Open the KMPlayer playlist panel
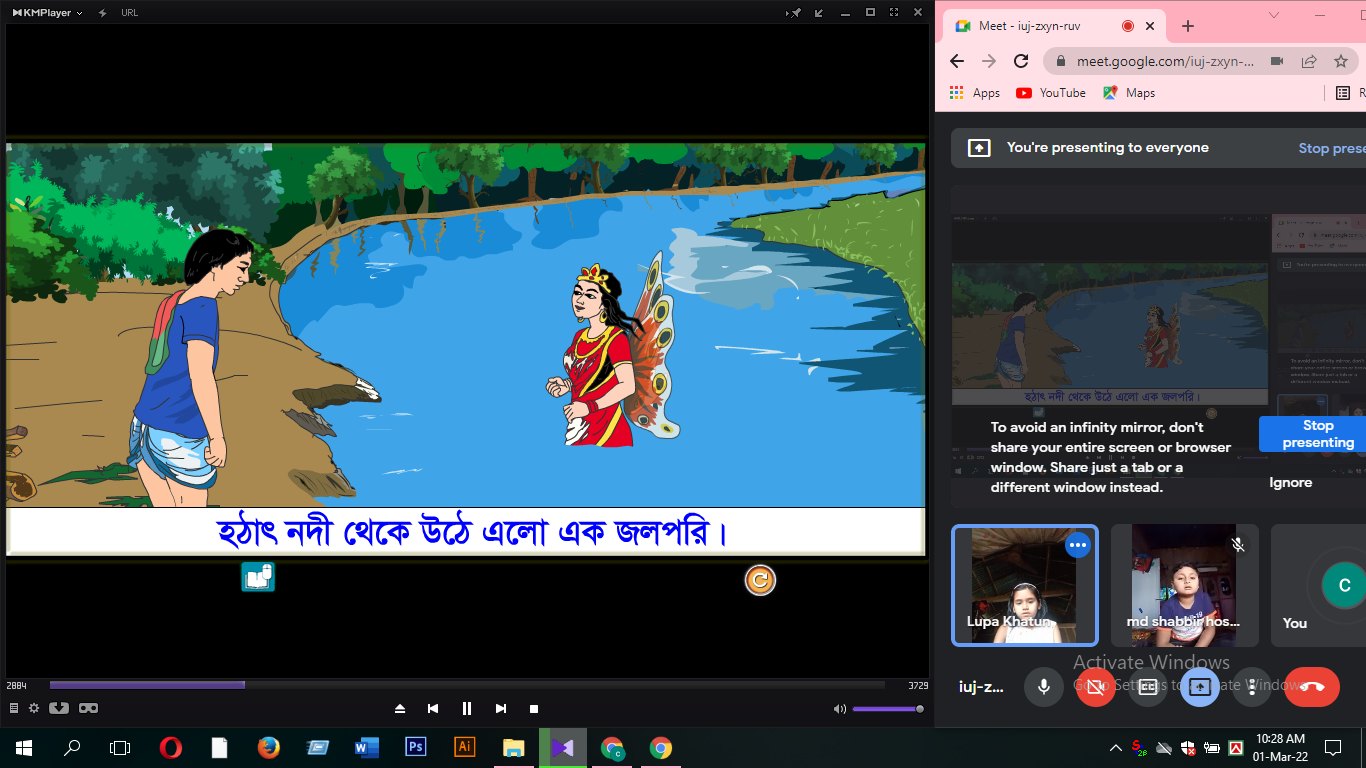1366x768 pixels. 14,708
